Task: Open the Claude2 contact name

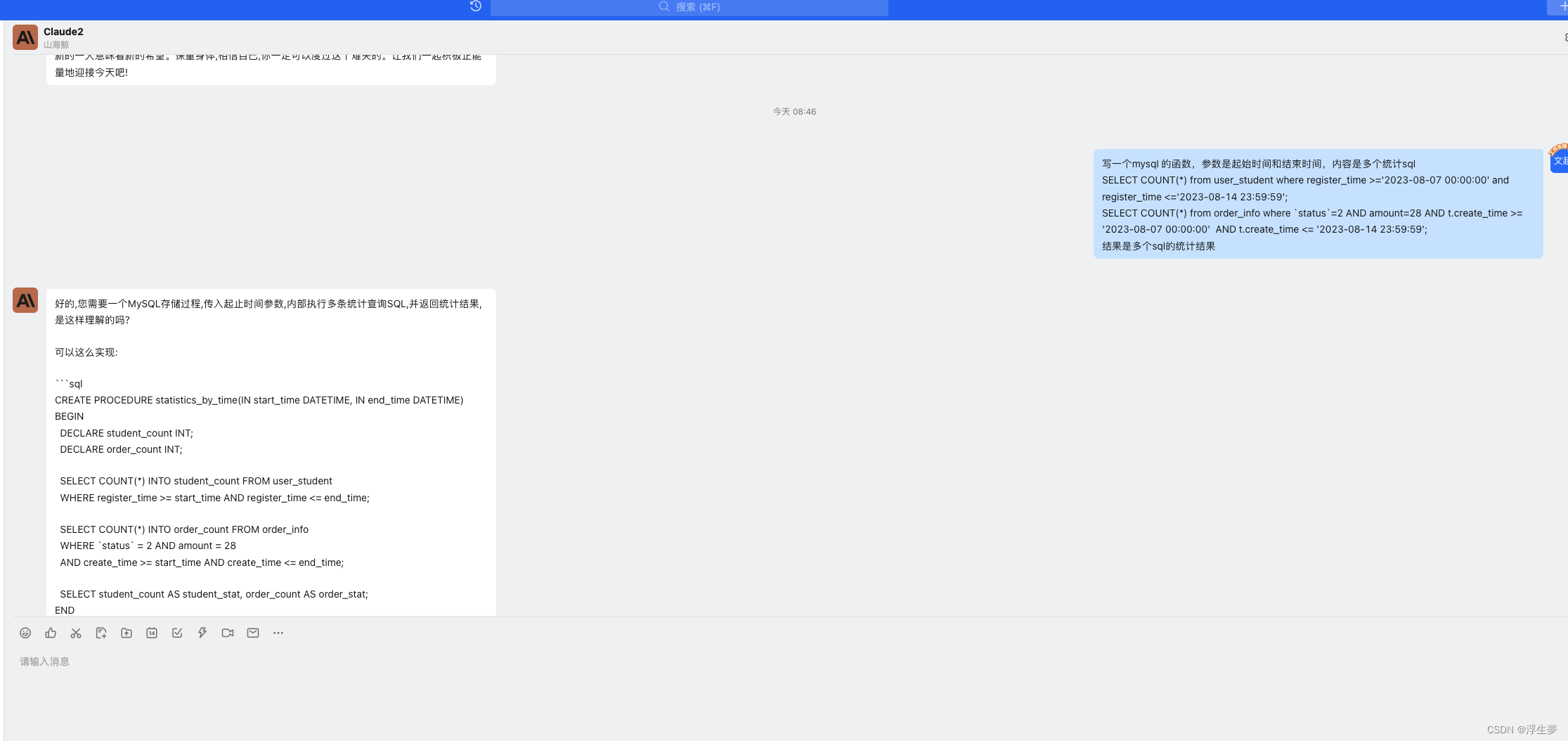Action: tap(63, 32)
